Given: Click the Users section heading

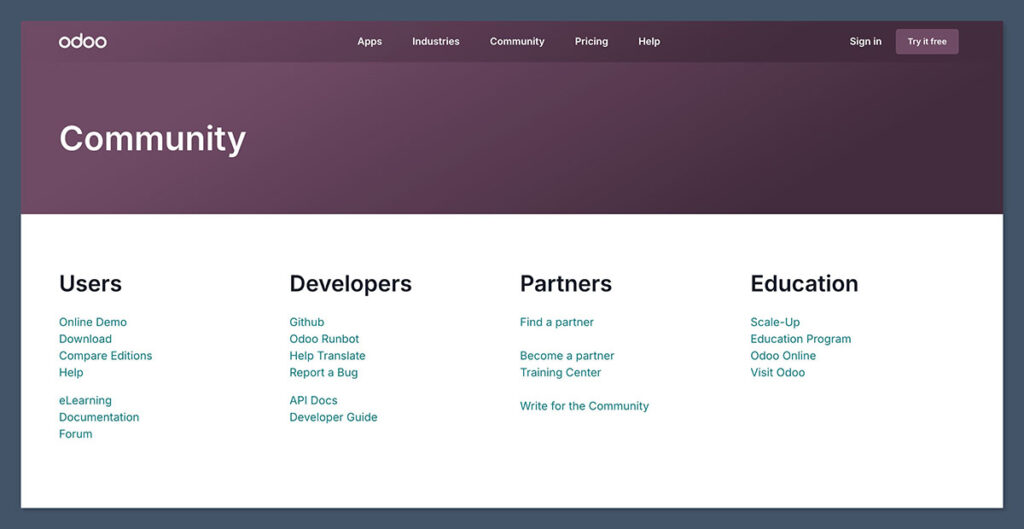Looking at the screenshot, I should 90,283.
